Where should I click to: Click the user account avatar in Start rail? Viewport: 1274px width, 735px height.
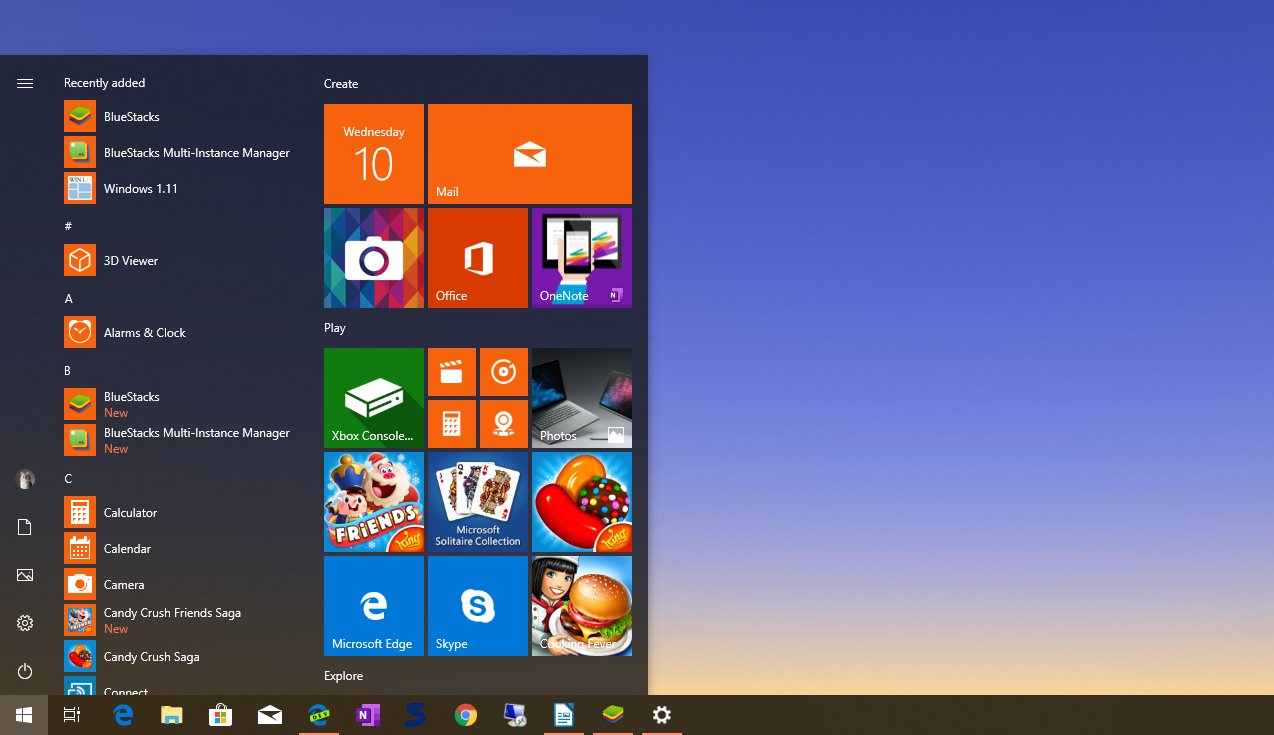pos(25,479)
